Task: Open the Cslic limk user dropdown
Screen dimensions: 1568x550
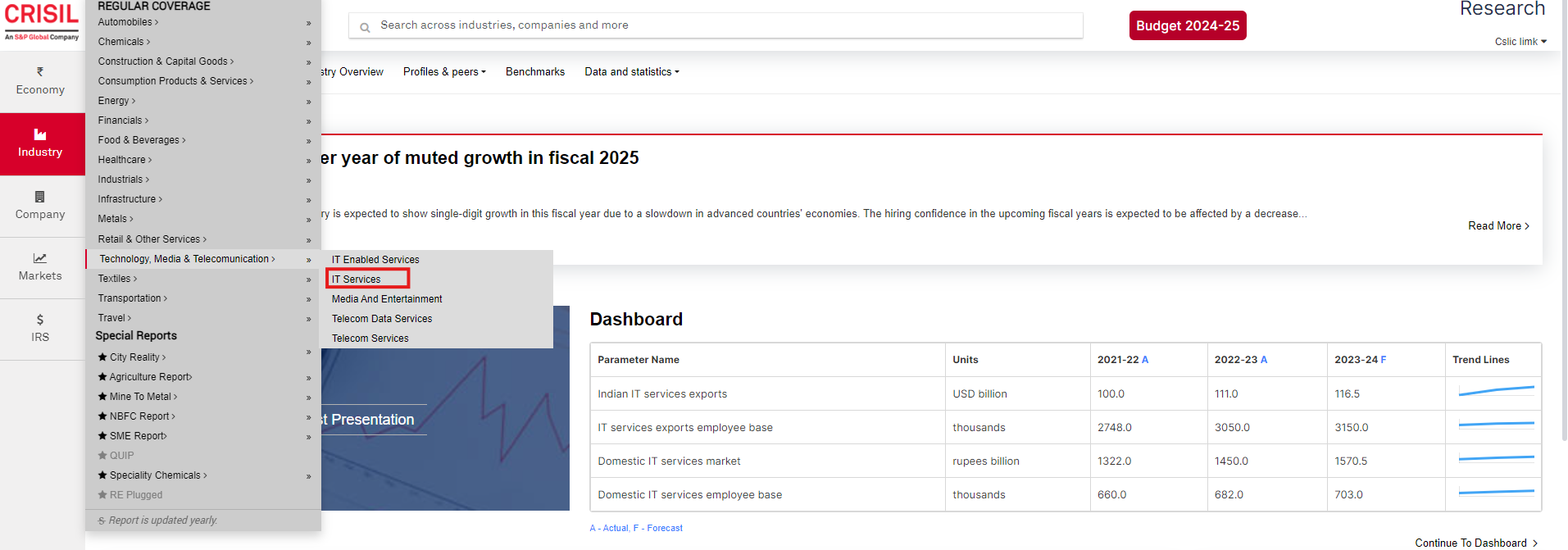Action: [1520, 42]
